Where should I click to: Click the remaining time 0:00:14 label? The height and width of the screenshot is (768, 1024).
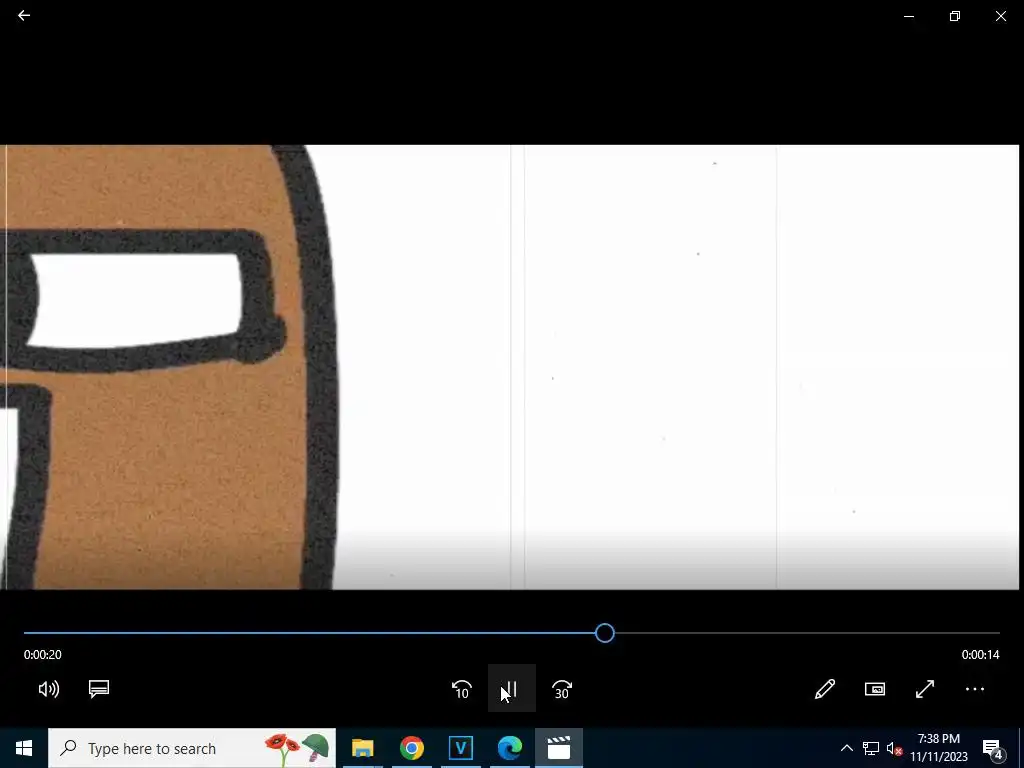click(980, 654)
